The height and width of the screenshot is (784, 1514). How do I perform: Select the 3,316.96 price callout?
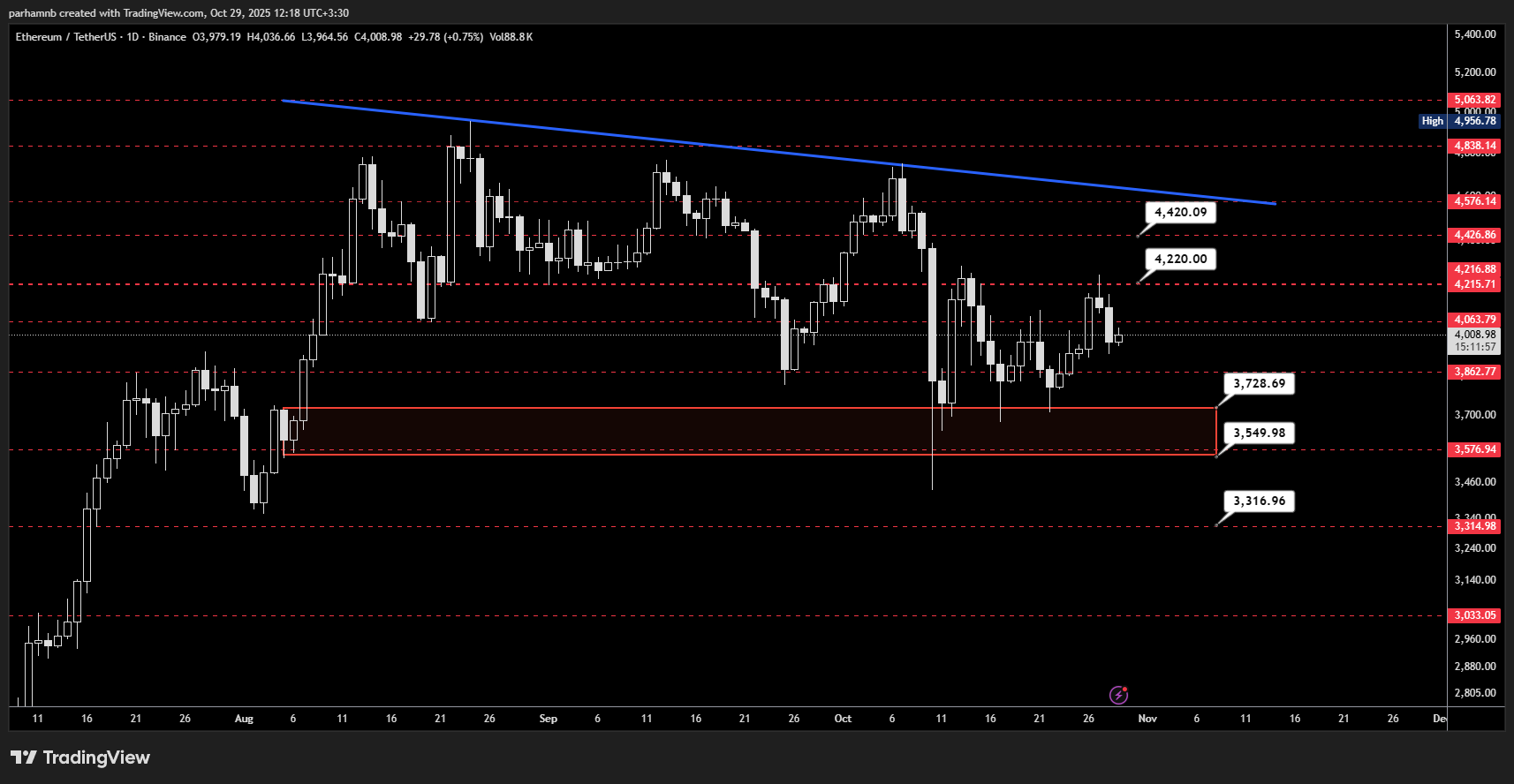click(x=1259, y=501)
